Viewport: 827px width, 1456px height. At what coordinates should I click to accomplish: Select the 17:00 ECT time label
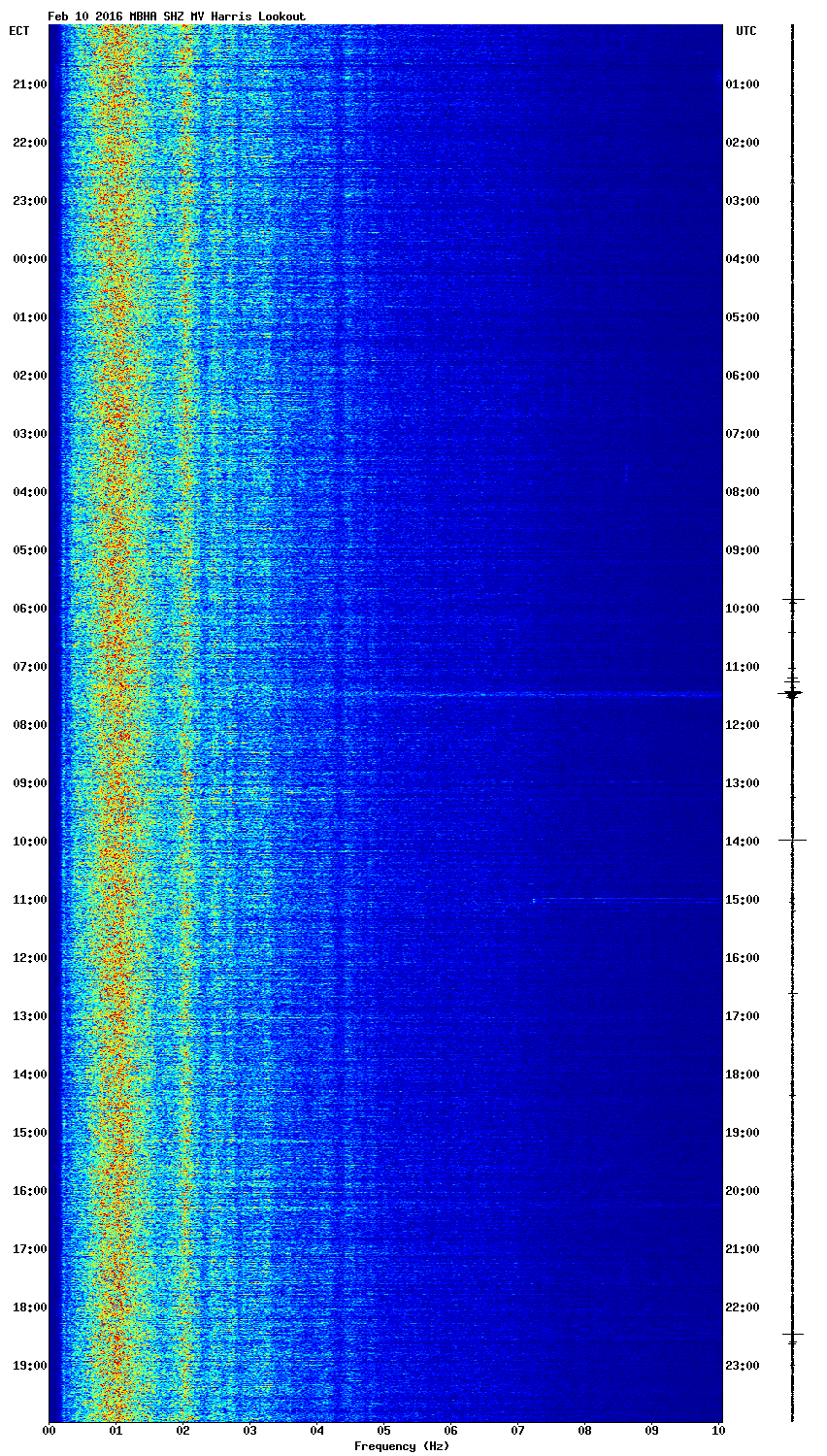pyautogui.click(x=29, y=1249)
